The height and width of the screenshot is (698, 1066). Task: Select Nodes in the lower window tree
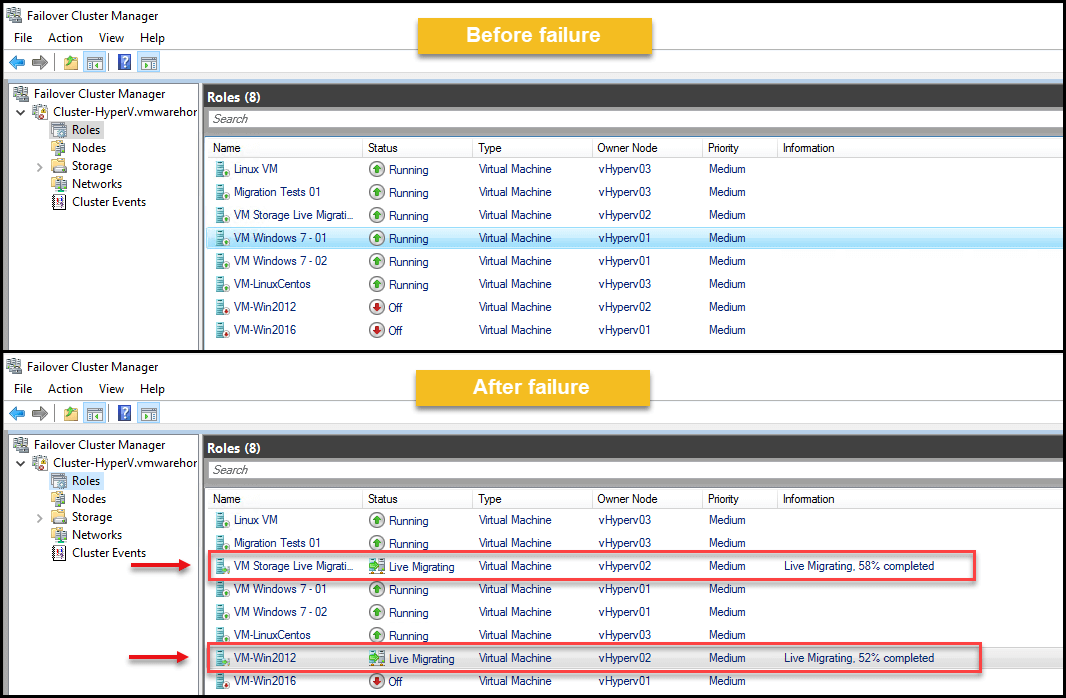(x=88, y=499)
